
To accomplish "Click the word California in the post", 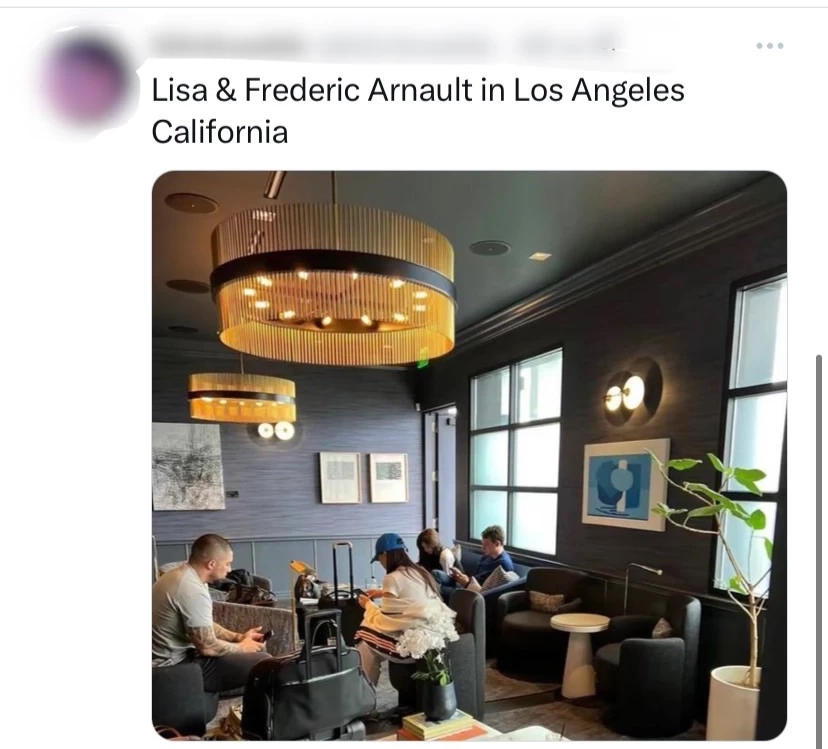I will point(220,132).
